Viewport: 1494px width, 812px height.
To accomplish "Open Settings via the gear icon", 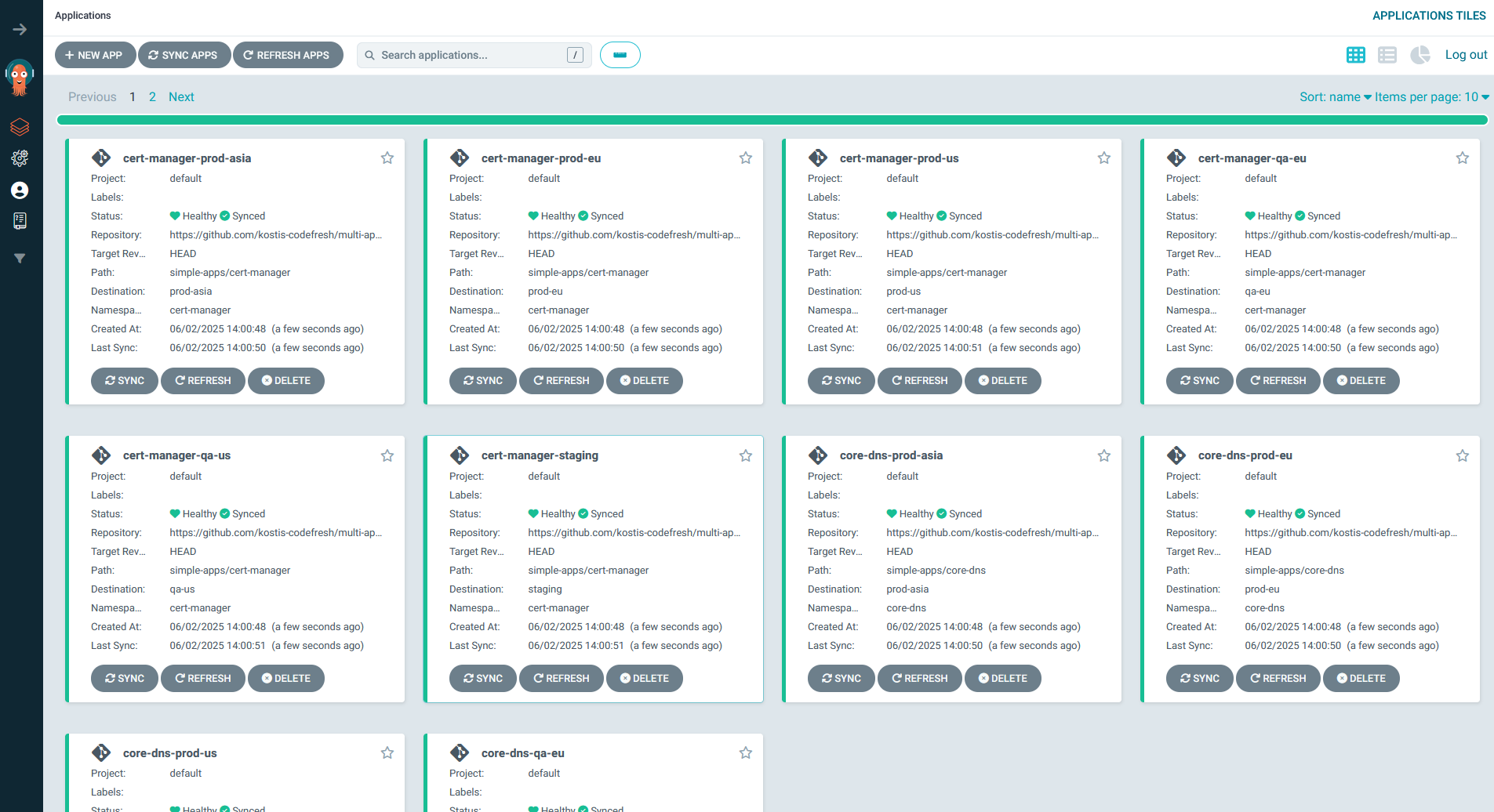I will coord(20,158).
